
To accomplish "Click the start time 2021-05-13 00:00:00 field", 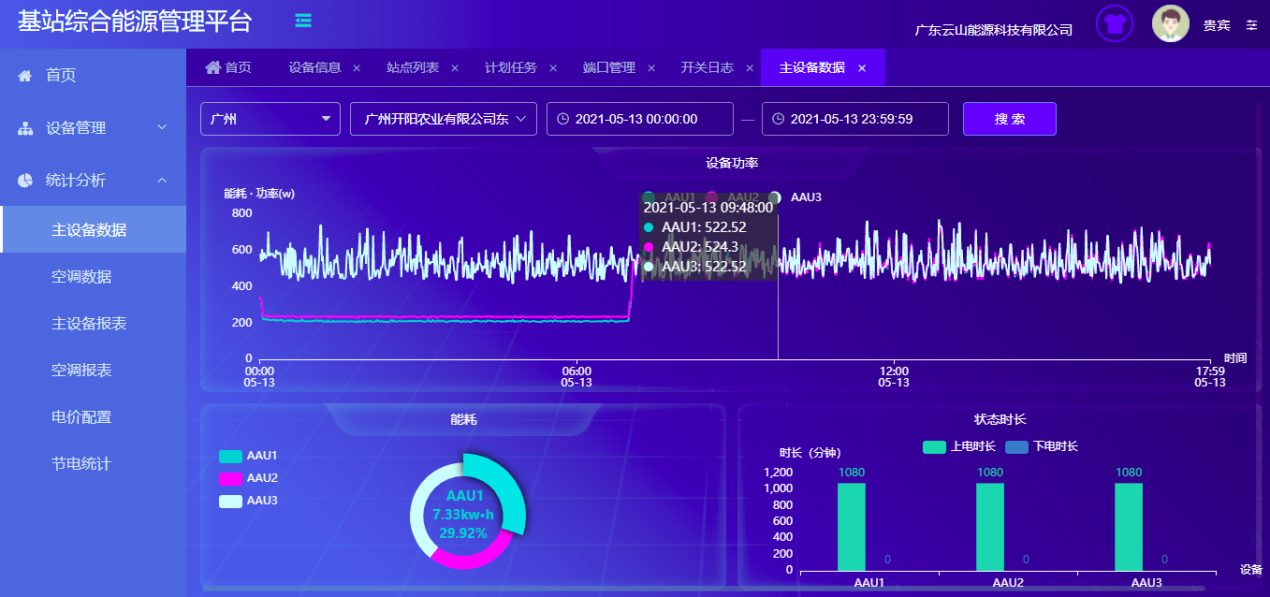I will (640, 119).
